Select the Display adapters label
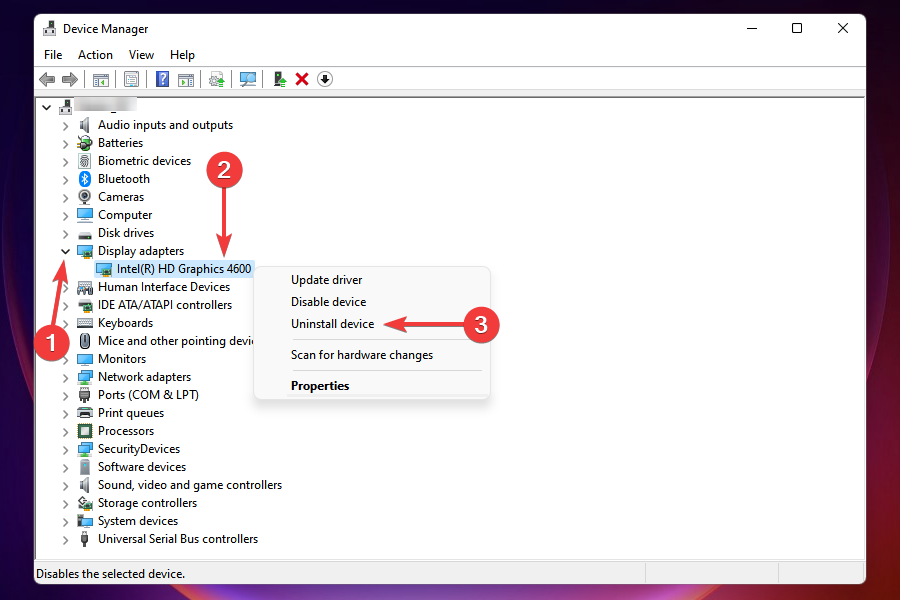 141,251
